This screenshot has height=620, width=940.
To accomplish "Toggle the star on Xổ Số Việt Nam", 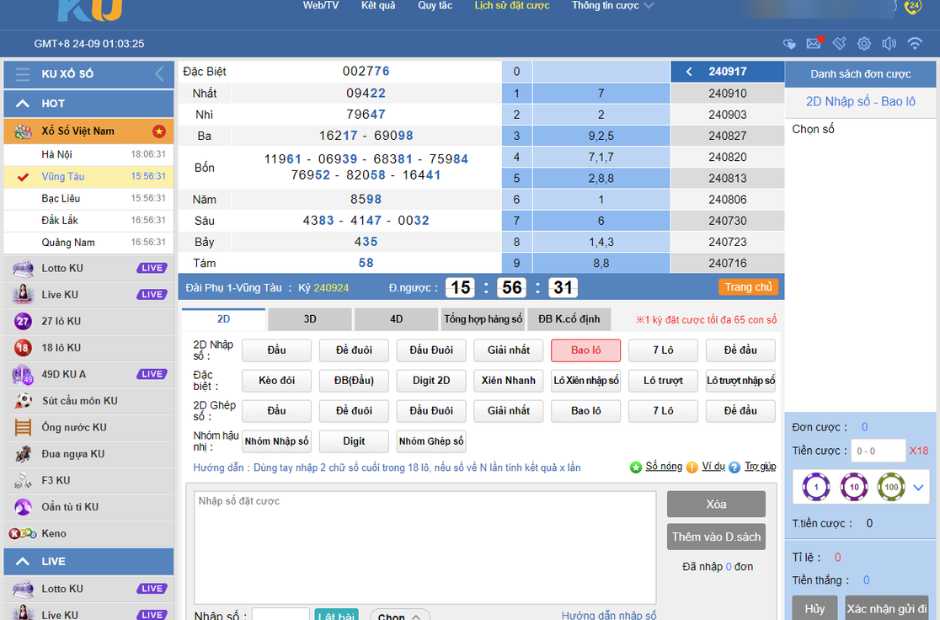I will tap(159, 131).
